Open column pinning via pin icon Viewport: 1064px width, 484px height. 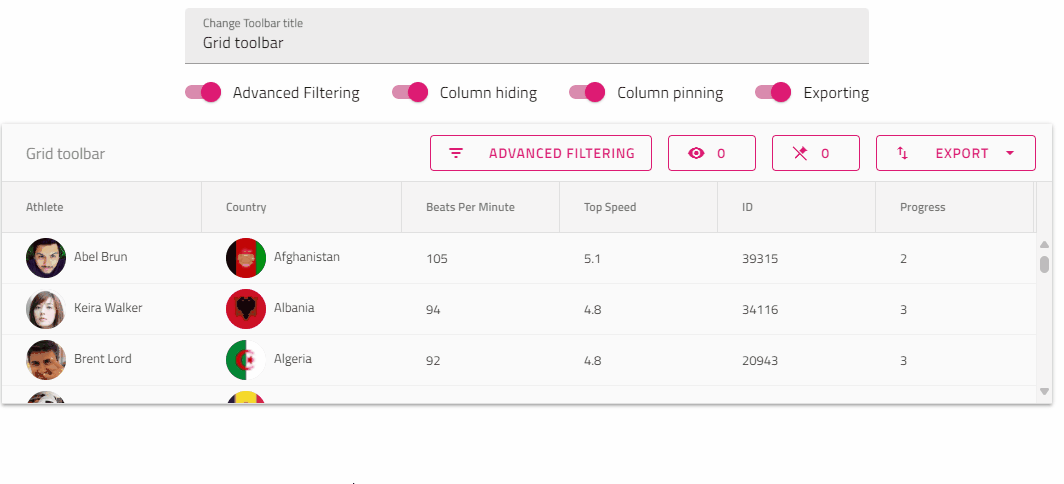point(799,153)
